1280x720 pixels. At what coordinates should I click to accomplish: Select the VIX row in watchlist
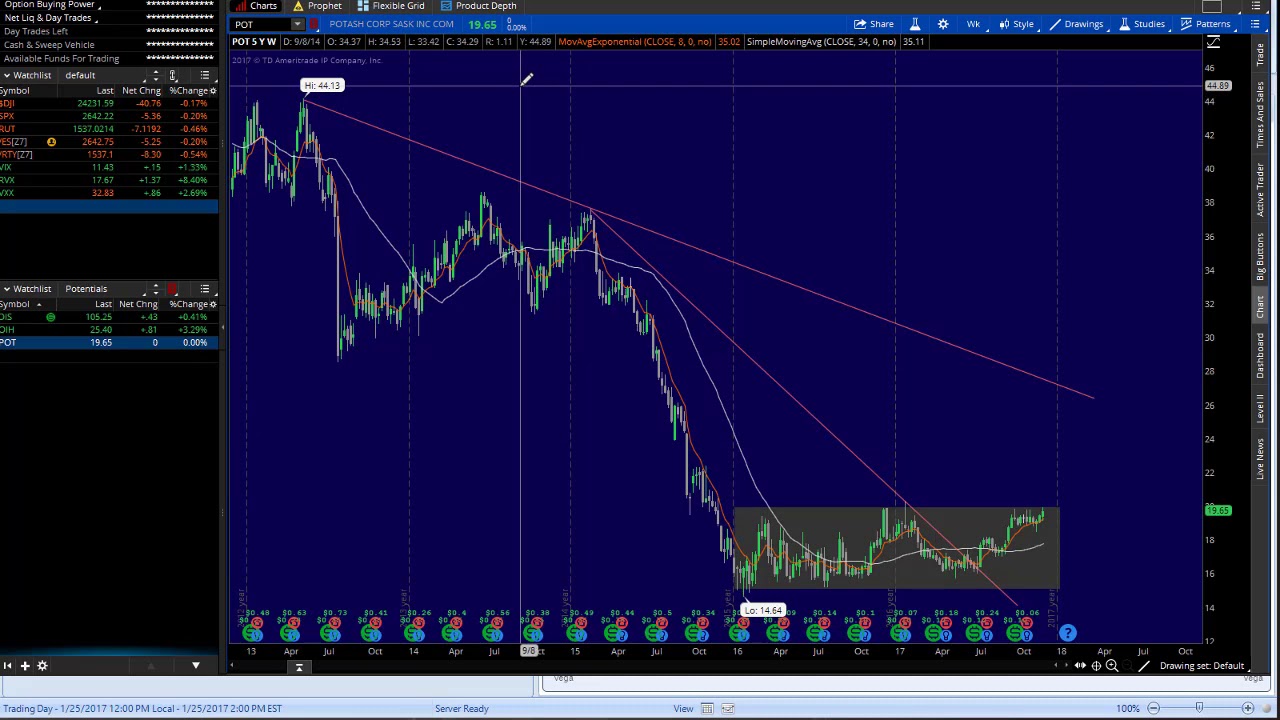pyautogui.click(x=109, y=167)
